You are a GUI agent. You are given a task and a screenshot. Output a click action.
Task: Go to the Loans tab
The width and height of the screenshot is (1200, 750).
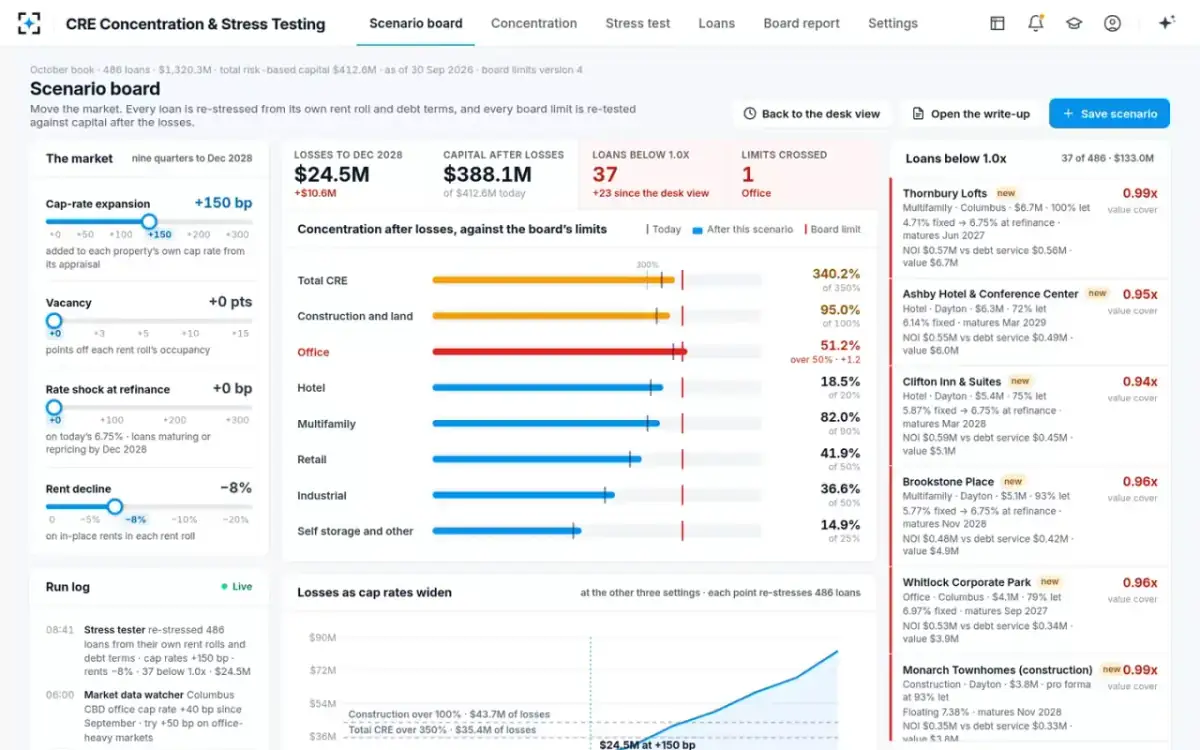point(717,23)
